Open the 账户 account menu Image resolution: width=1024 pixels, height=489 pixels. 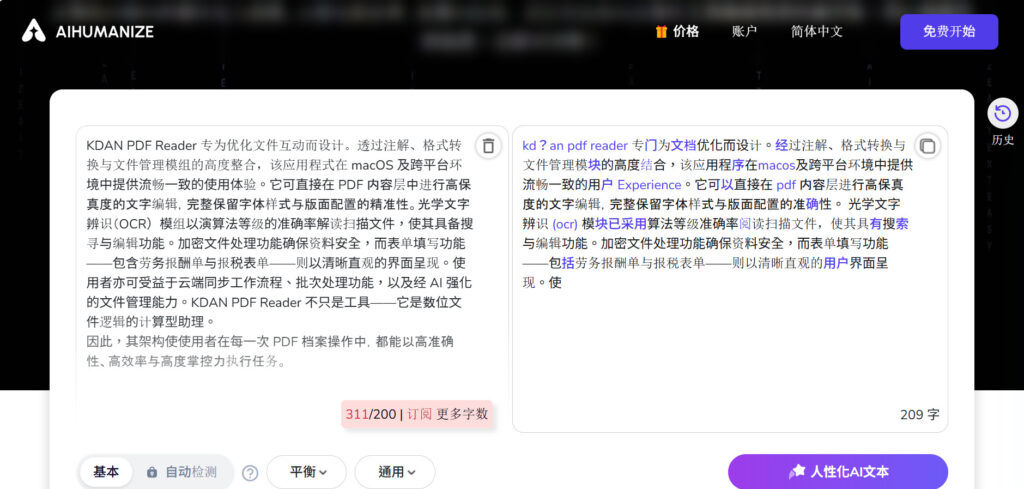[x=744, y=31]
